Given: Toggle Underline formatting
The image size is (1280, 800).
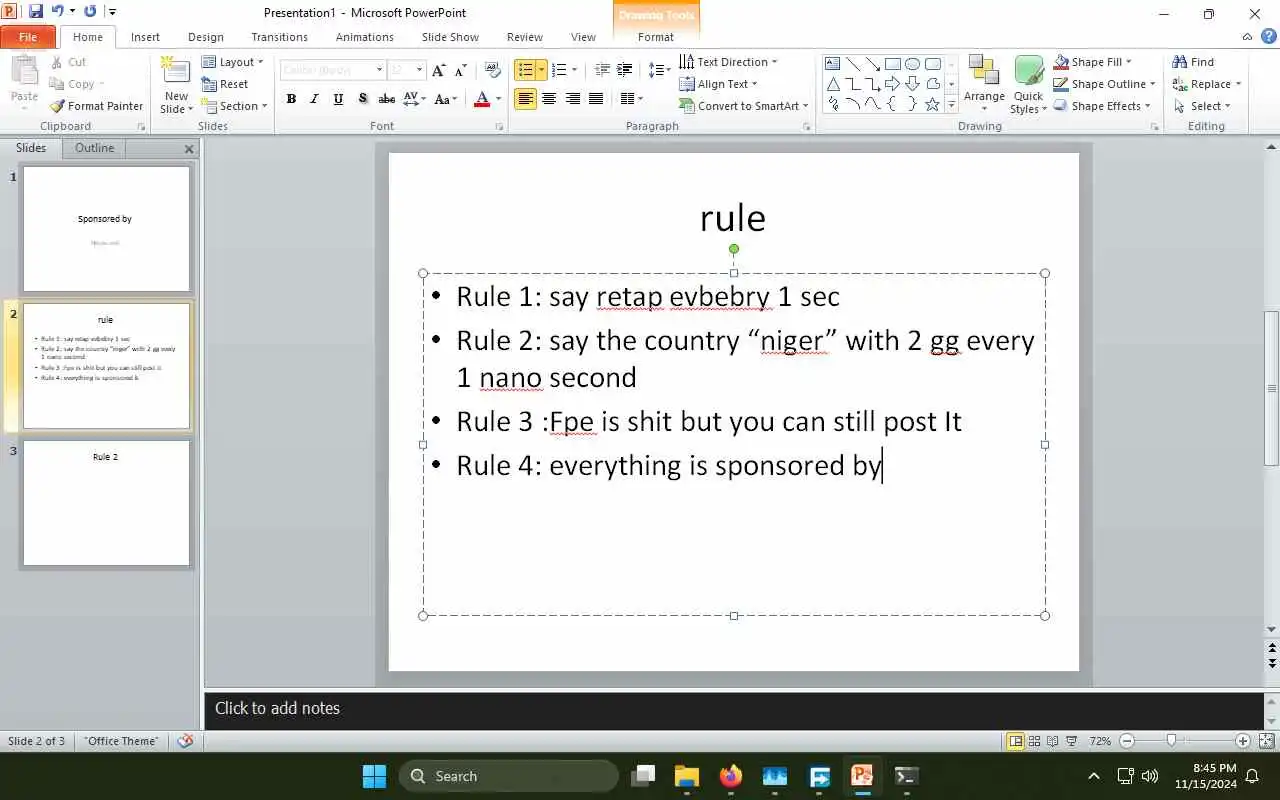Looking at the screenshot, I should point(338,99).
